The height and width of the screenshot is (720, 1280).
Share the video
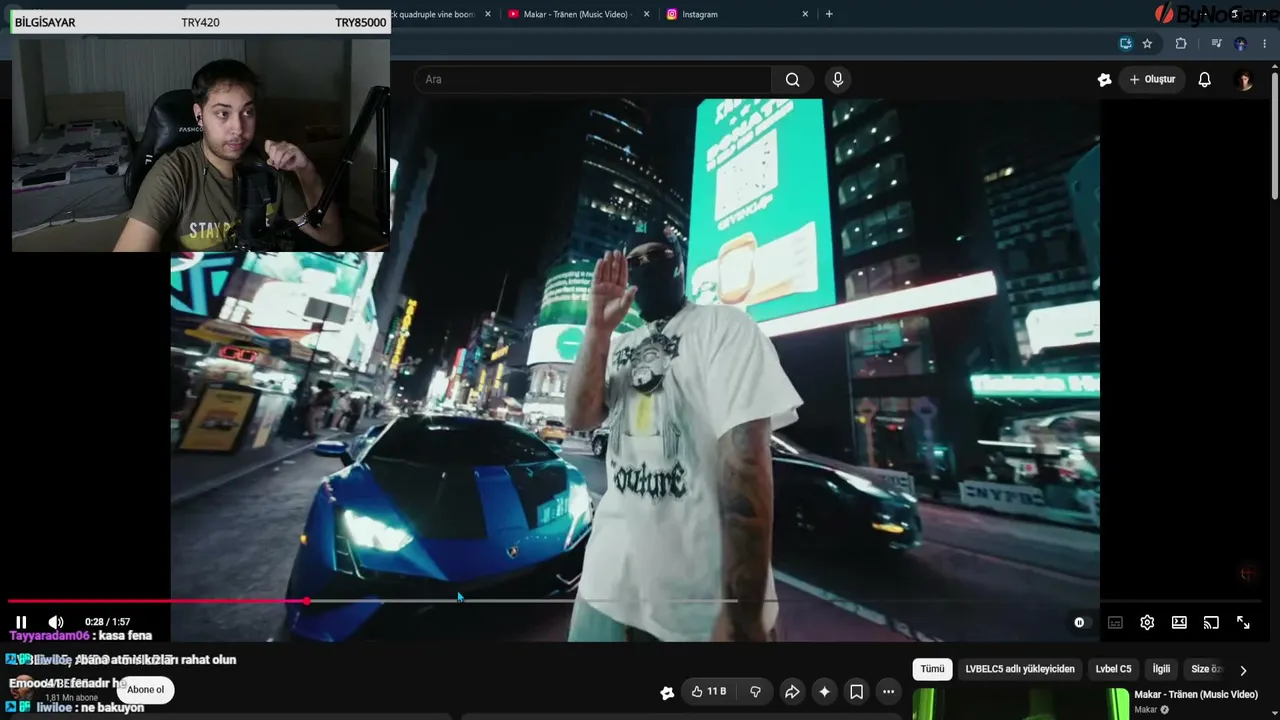[x=792, y=691]
